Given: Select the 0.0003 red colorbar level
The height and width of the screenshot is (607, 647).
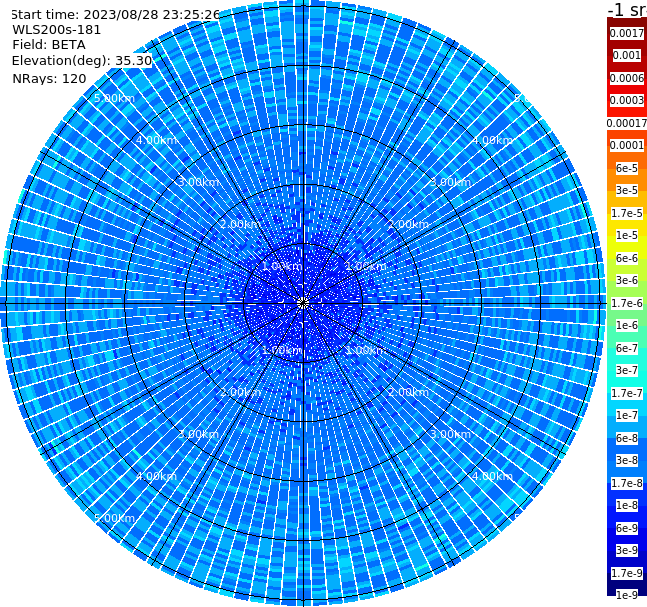Looking at the screenshot, I should tap(626, 100).
